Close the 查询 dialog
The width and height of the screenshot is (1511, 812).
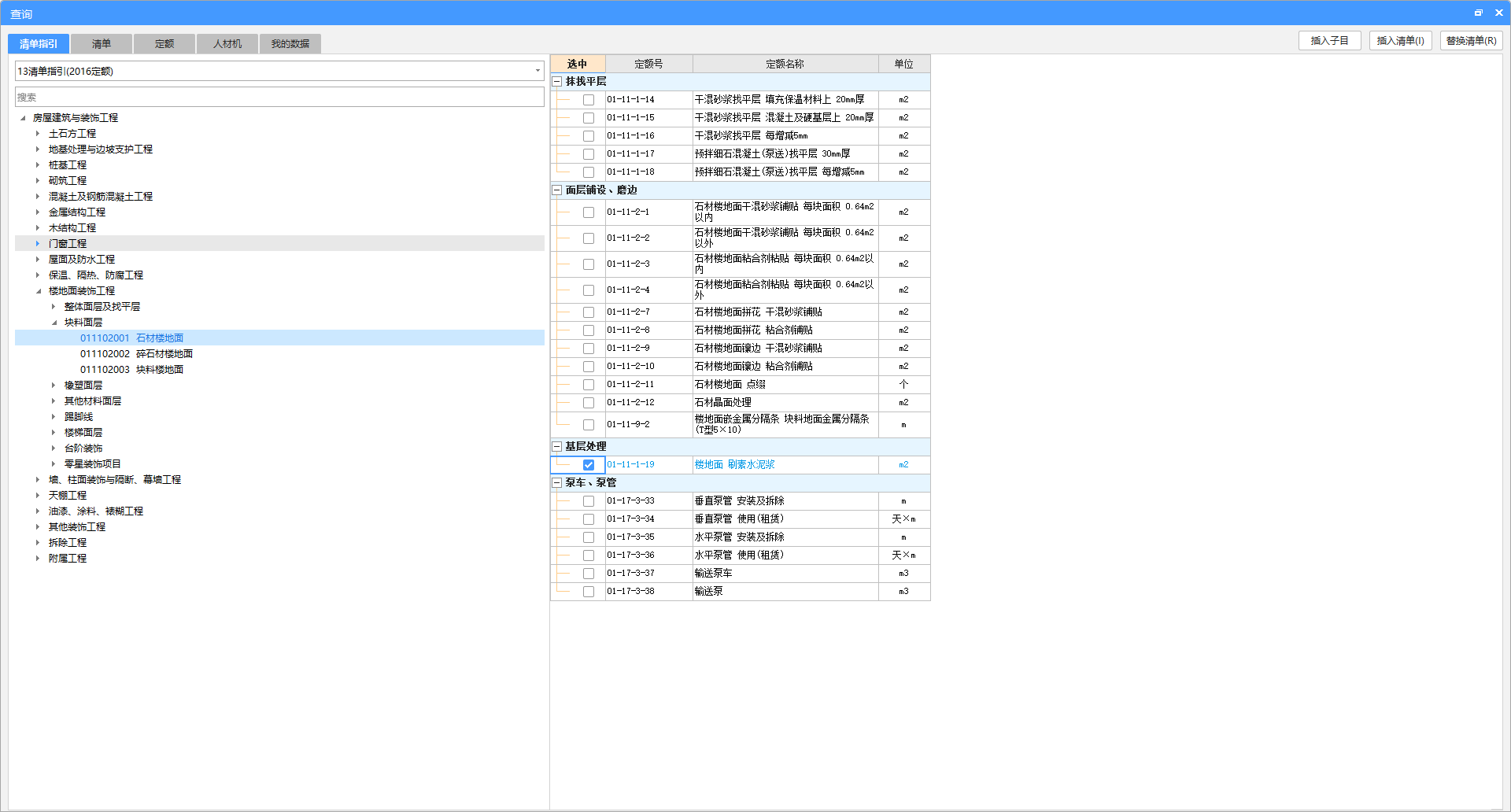click(x=1499, y=13)
